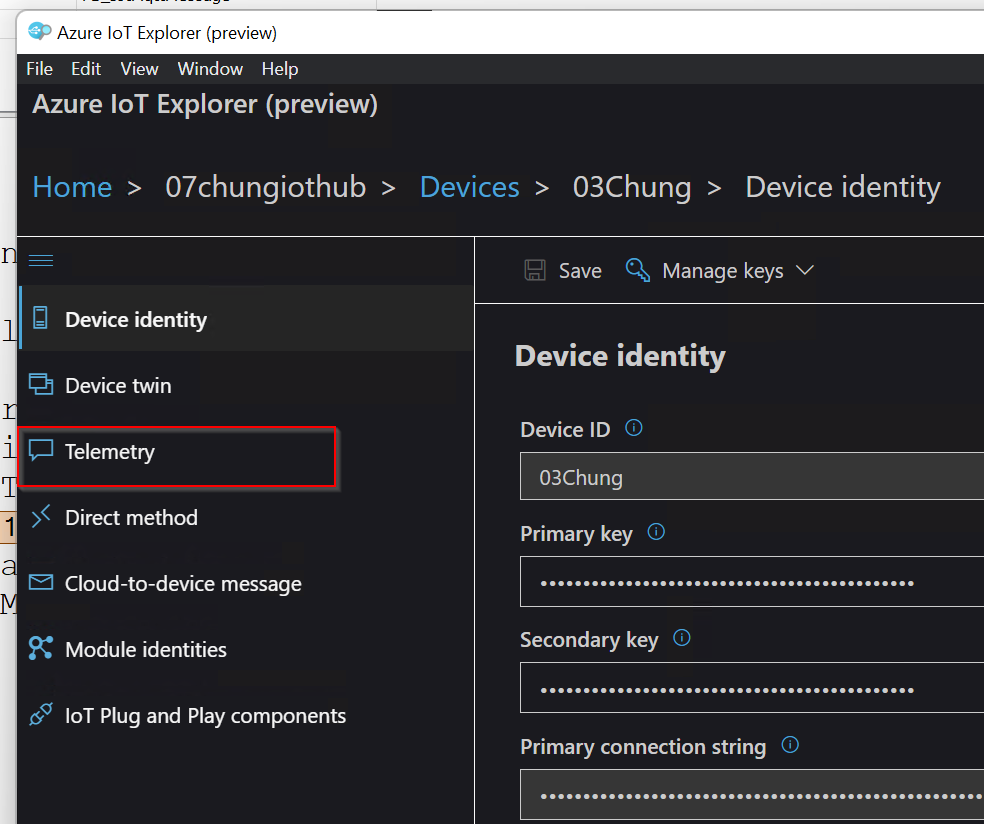Viewport: 984px width, 824px height.
Task: Open the Cloud-to-device message nav item
Action: pyautogui.click(x=247, y=583)
